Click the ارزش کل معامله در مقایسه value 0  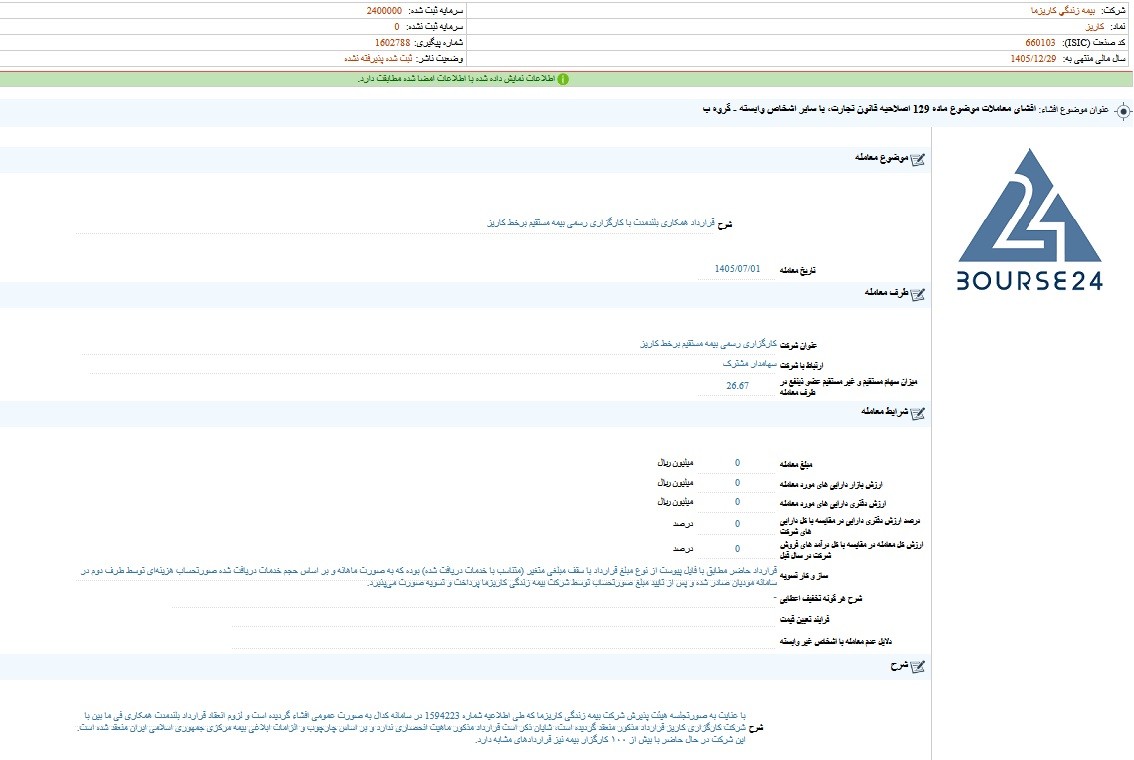(737, 549)
